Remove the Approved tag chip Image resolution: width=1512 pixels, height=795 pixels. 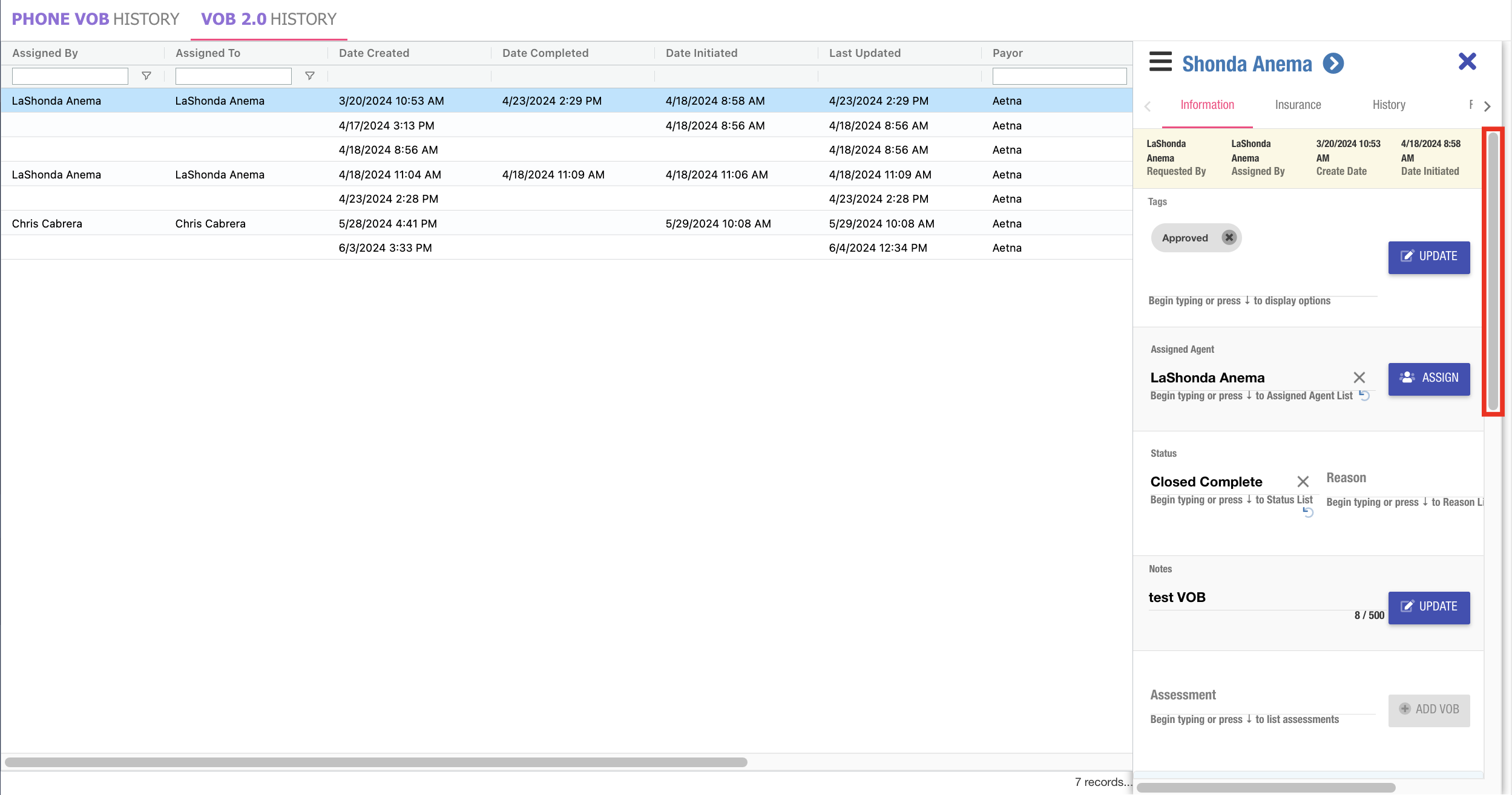[1229, 238]
